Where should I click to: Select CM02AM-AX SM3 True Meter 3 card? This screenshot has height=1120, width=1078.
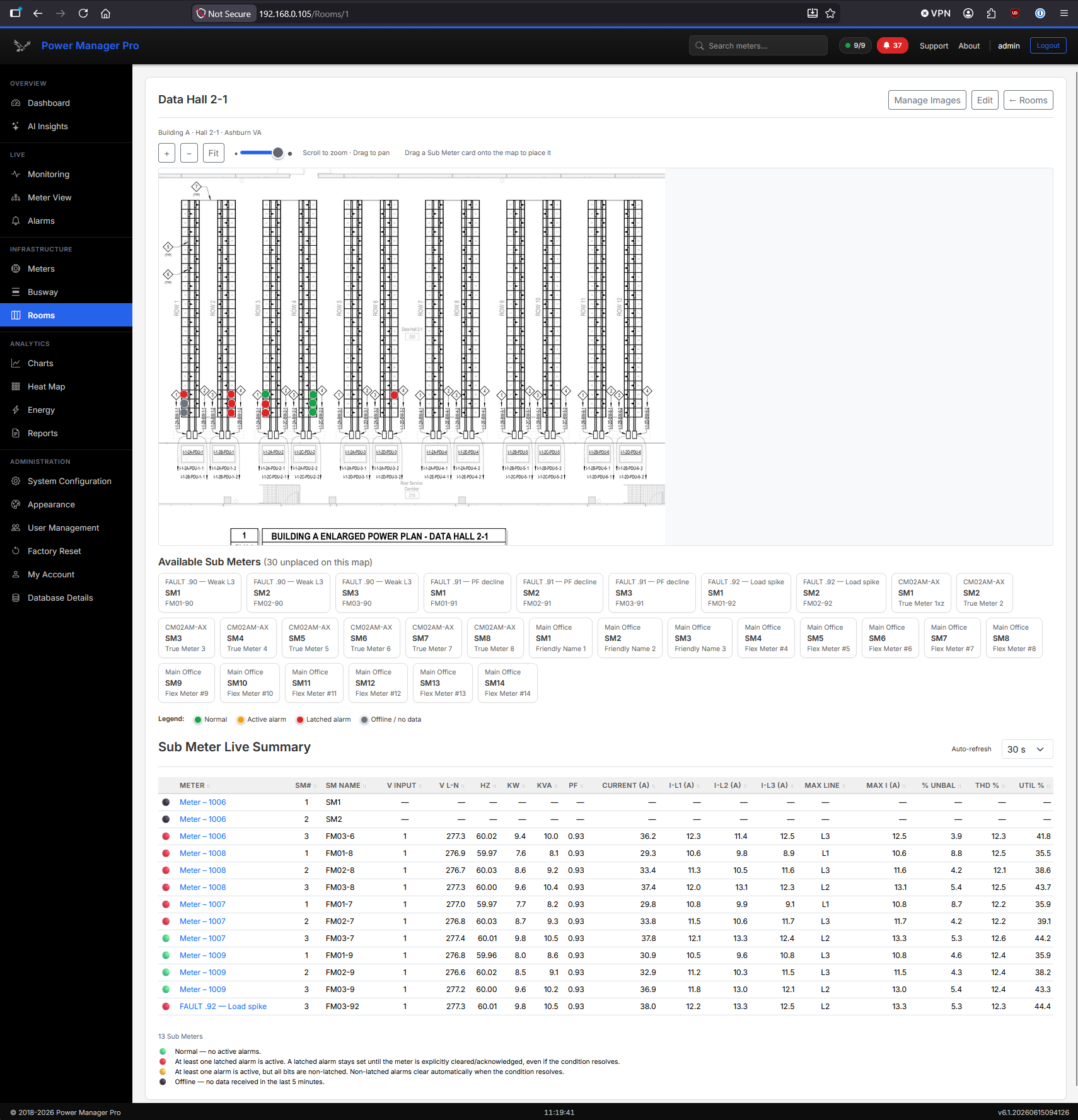[x=187, y=638]
